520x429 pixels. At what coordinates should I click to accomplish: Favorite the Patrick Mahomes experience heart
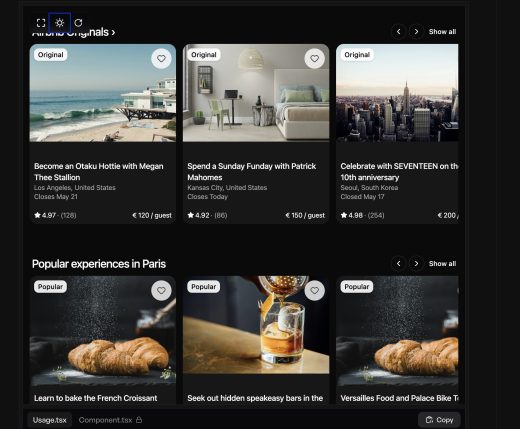click(314, 59)
